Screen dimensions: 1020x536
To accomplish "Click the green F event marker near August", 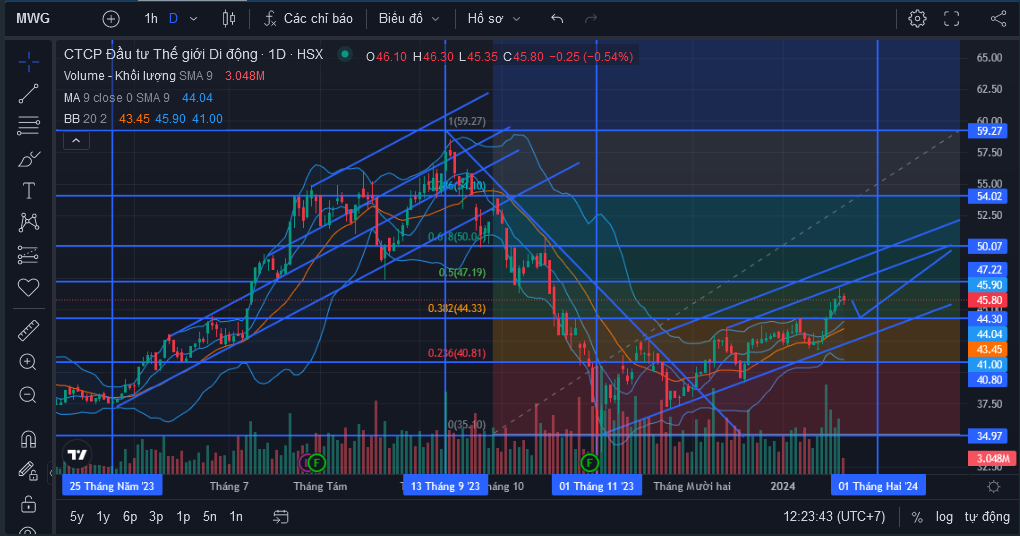I will tap(316, 462).
